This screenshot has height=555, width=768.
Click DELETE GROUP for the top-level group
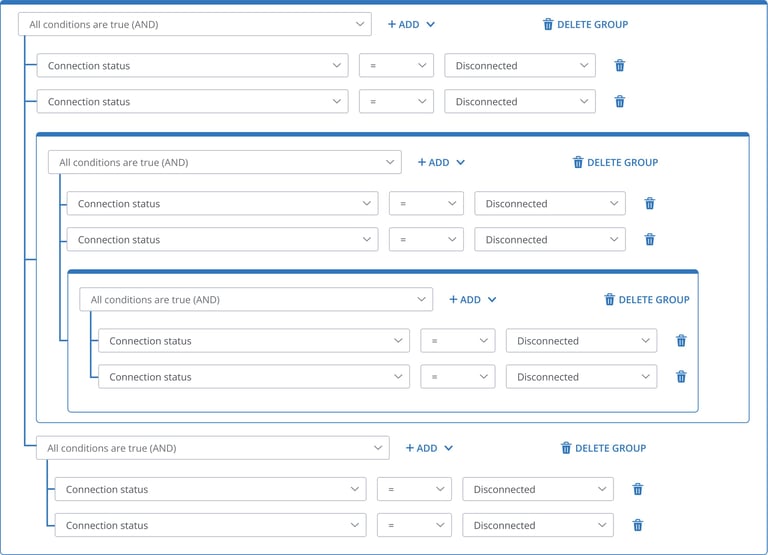[585, 24]
